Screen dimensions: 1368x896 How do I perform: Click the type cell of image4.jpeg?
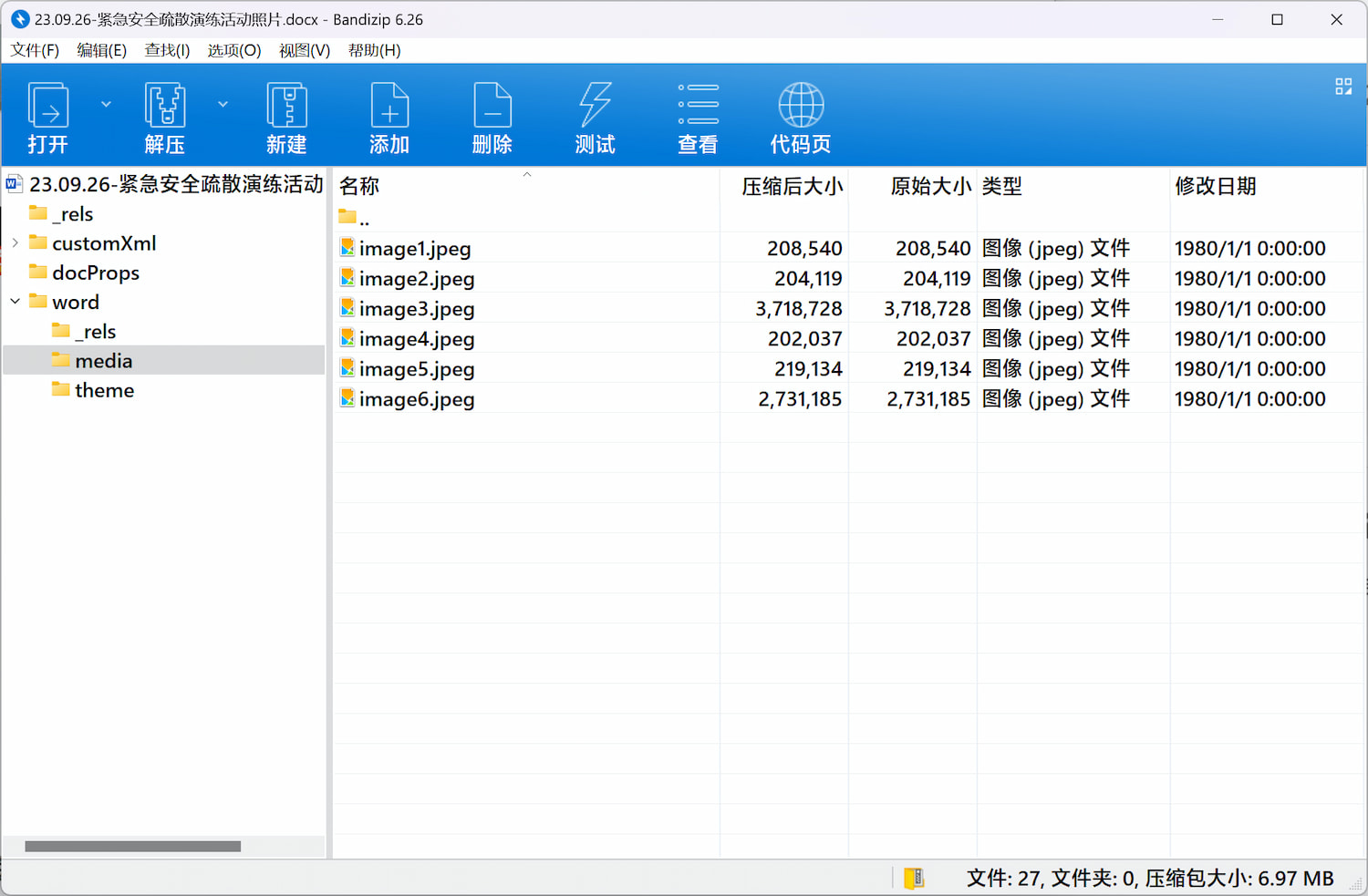pos(1056,339)
